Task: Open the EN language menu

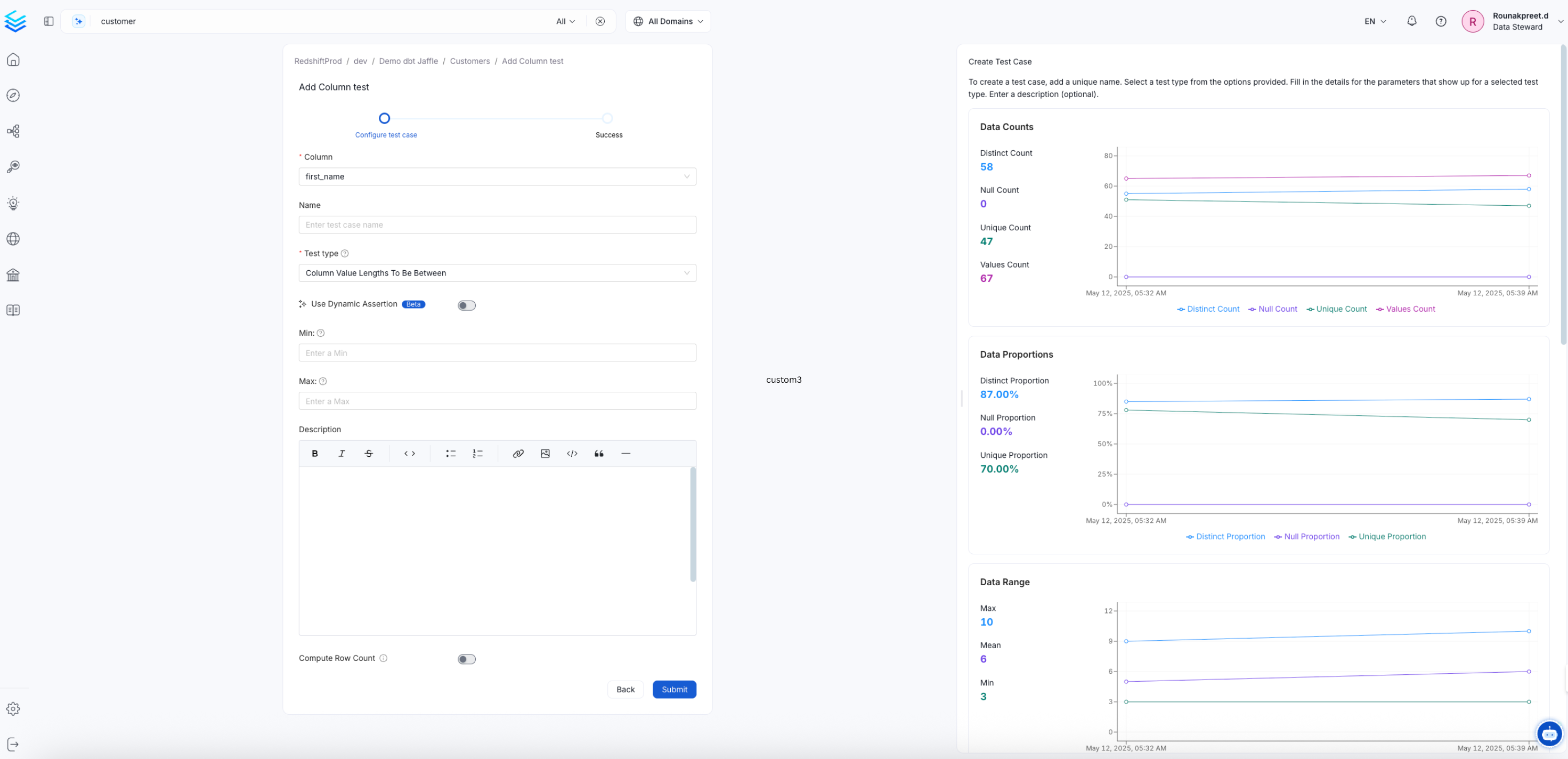Action: tap(1374, 21)
